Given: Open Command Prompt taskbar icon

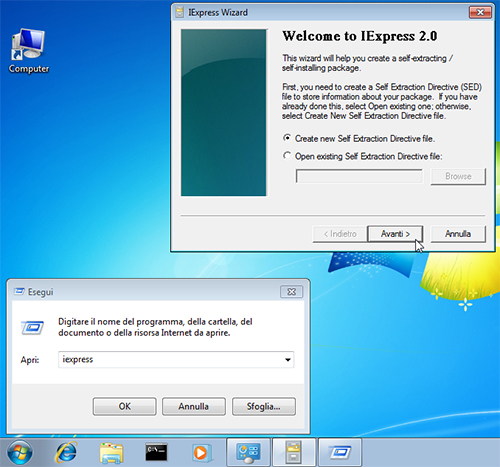Looking at the screenshot, I should coord(156,452).
